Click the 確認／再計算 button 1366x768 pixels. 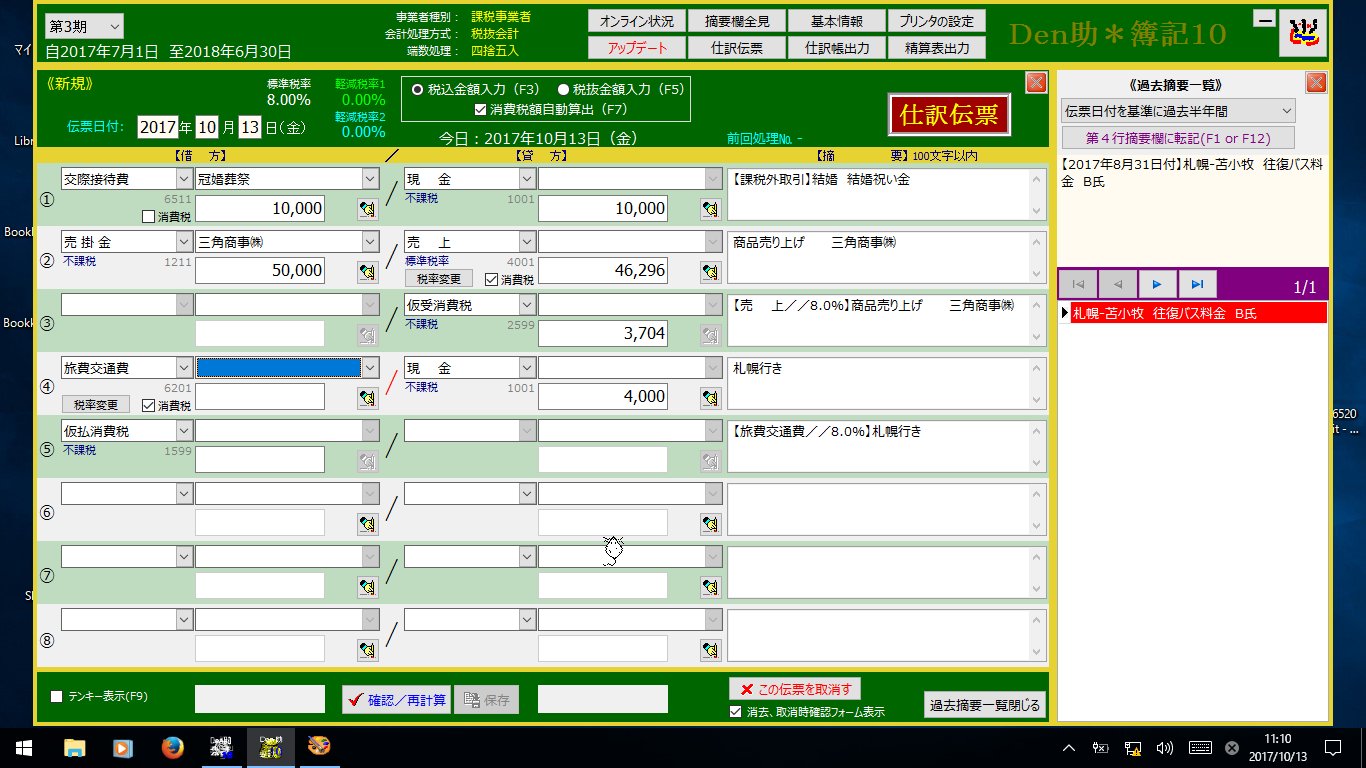click(x=396, y=700)
